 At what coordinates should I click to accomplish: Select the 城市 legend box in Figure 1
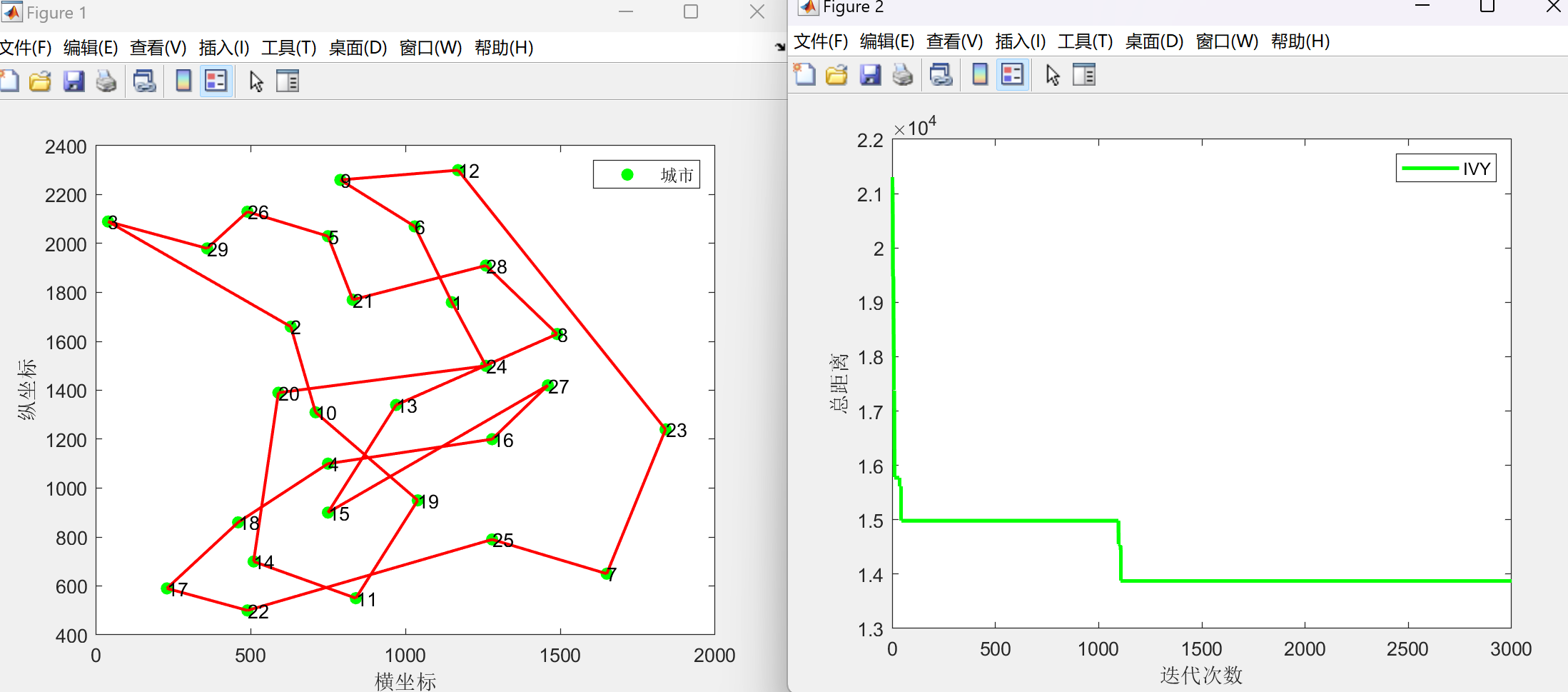(646, 174)
